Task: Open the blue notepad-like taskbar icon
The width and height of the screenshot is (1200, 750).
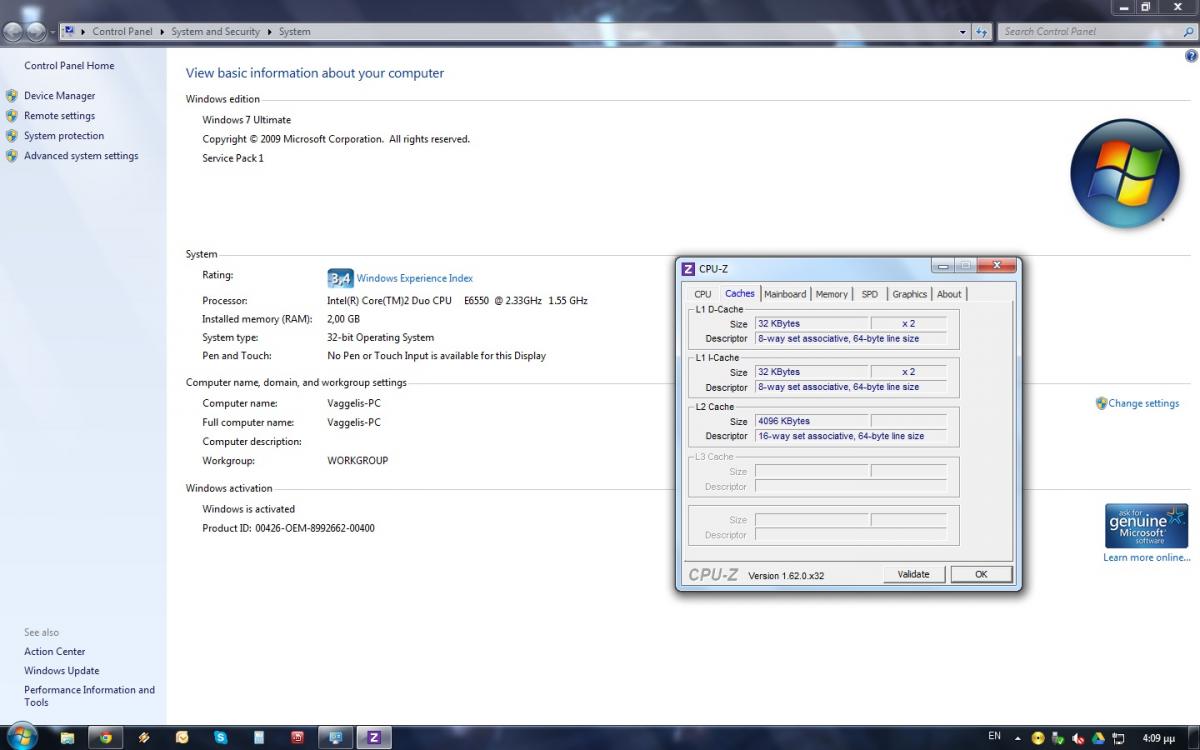Action: click(x=259, y=738)
